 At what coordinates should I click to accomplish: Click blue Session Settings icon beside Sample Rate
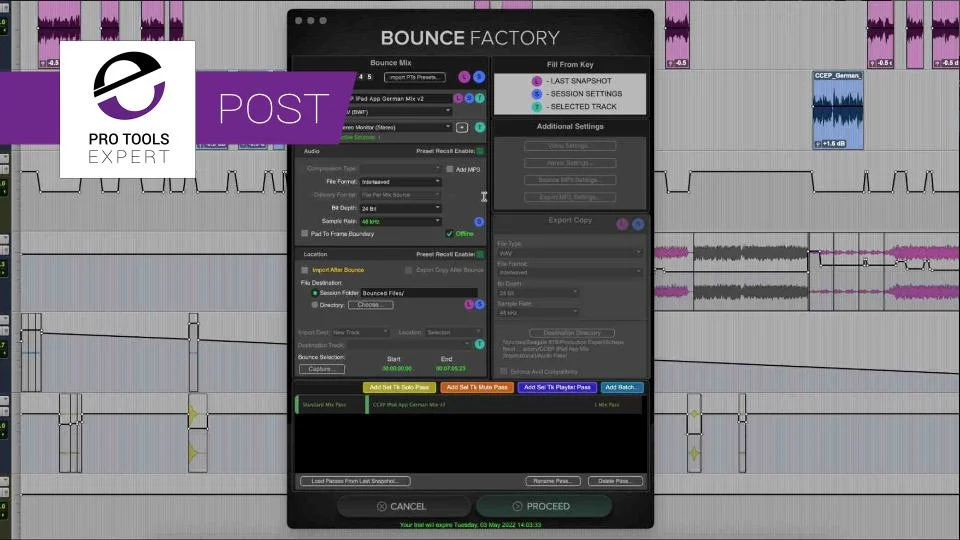[x=479, y=222]
